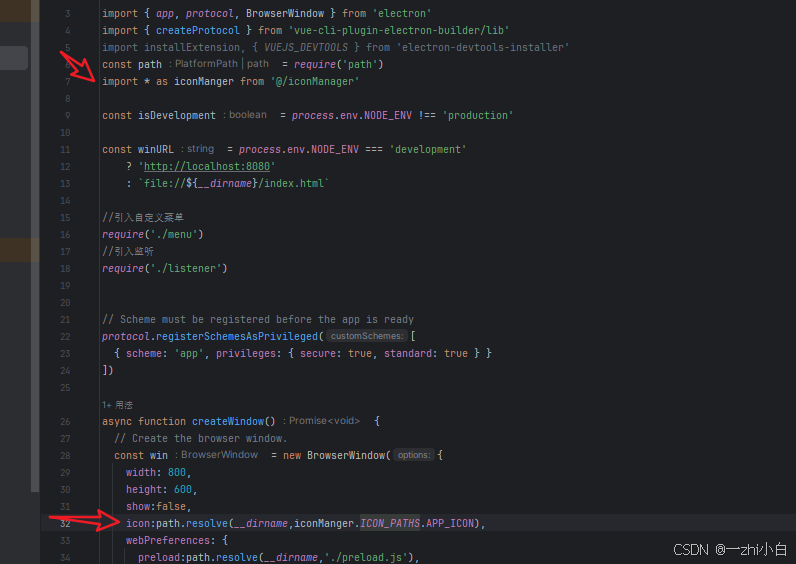Screen dimensions: 796x564
Task: Click the iconManger import identifier
Action: pyautogui.click(x=204, y=81)
